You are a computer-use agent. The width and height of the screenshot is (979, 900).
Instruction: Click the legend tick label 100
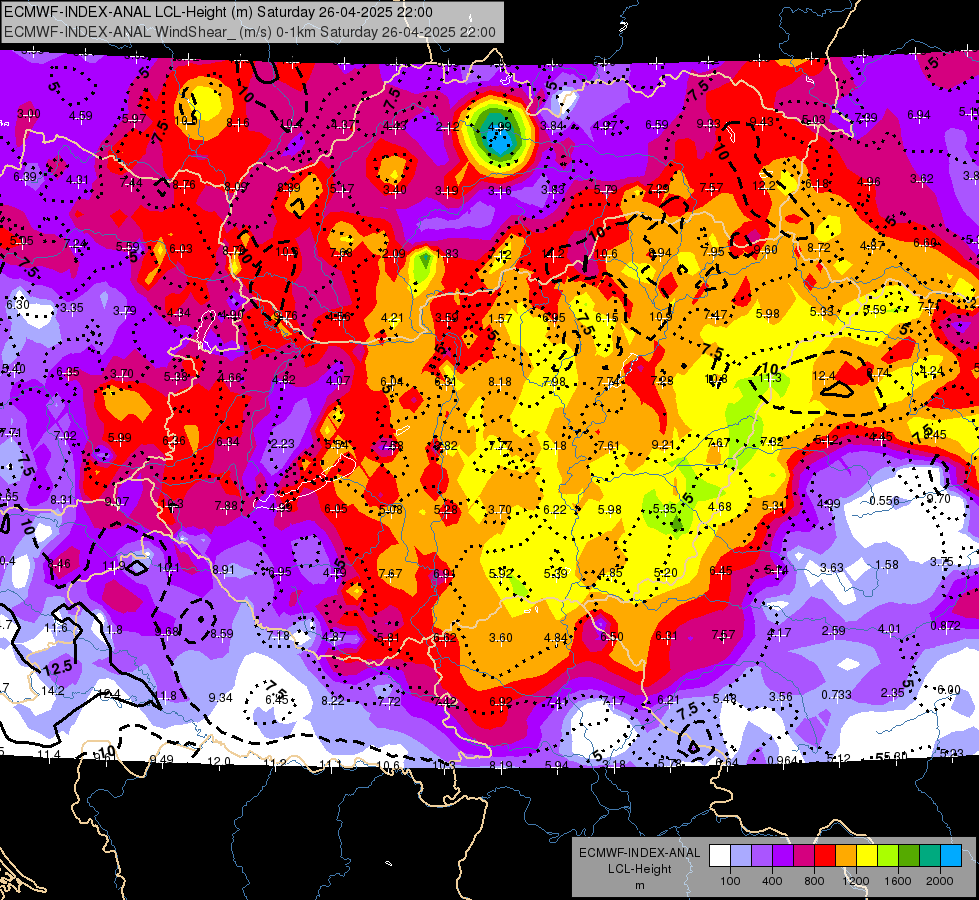(x=730, y=881)
